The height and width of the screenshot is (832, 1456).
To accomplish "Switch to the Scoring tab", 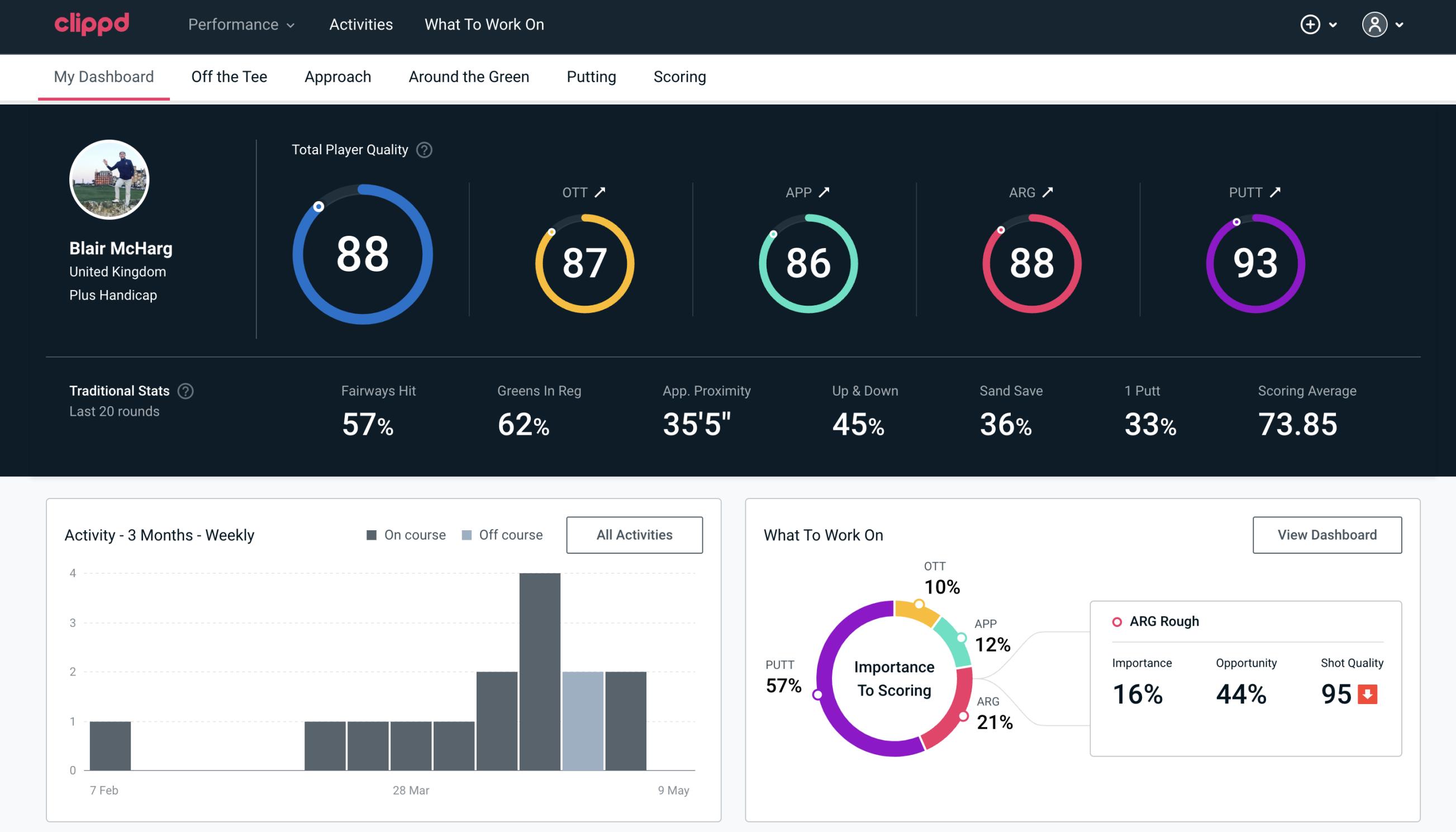I will [x=680, y=76].
